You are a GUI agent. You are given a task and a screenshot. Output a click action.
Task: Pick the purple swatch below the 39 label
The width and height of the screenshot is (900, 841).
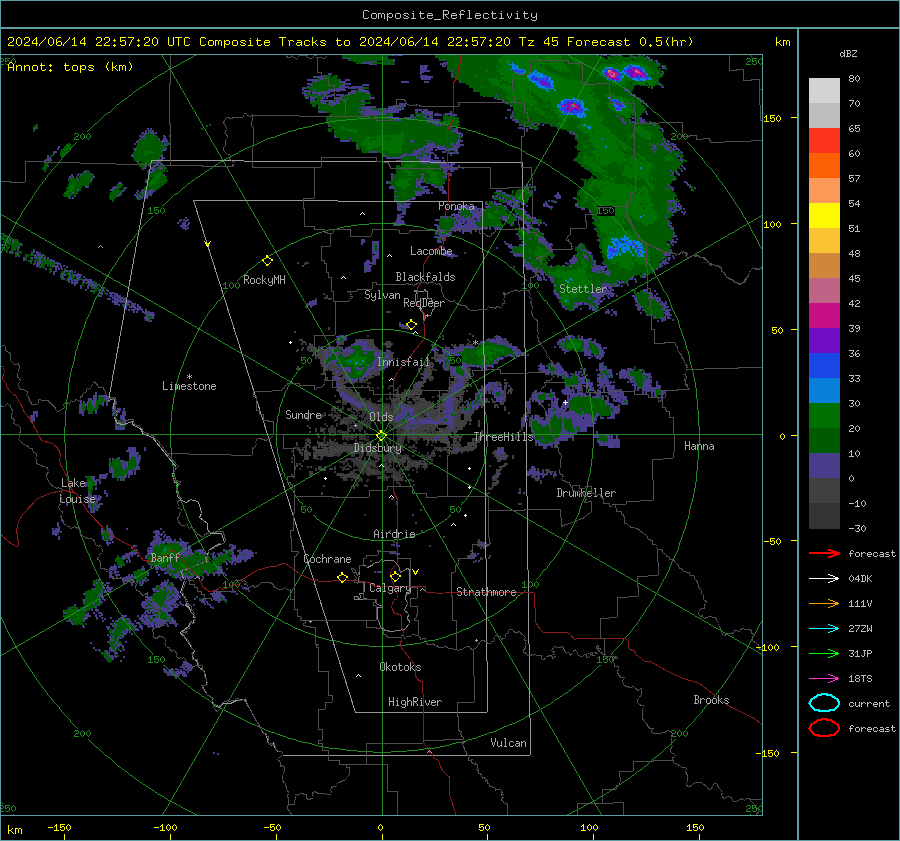(x=824, y=341)
